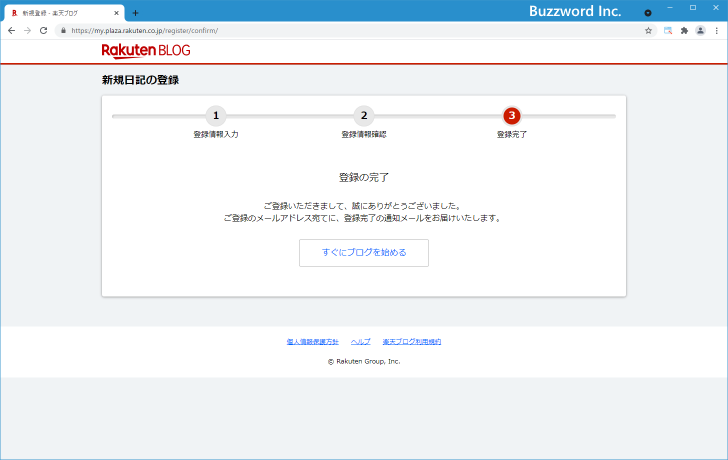Open the 楽天ブログ利用規約 footer link
Screen dimensions: 728x460
(412, 342)
